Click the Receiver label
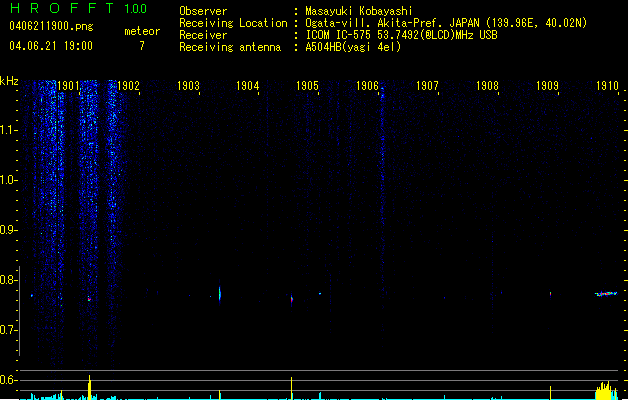This screenshot has width=629, height=400. pyautogui.click(x=203, y=35)
